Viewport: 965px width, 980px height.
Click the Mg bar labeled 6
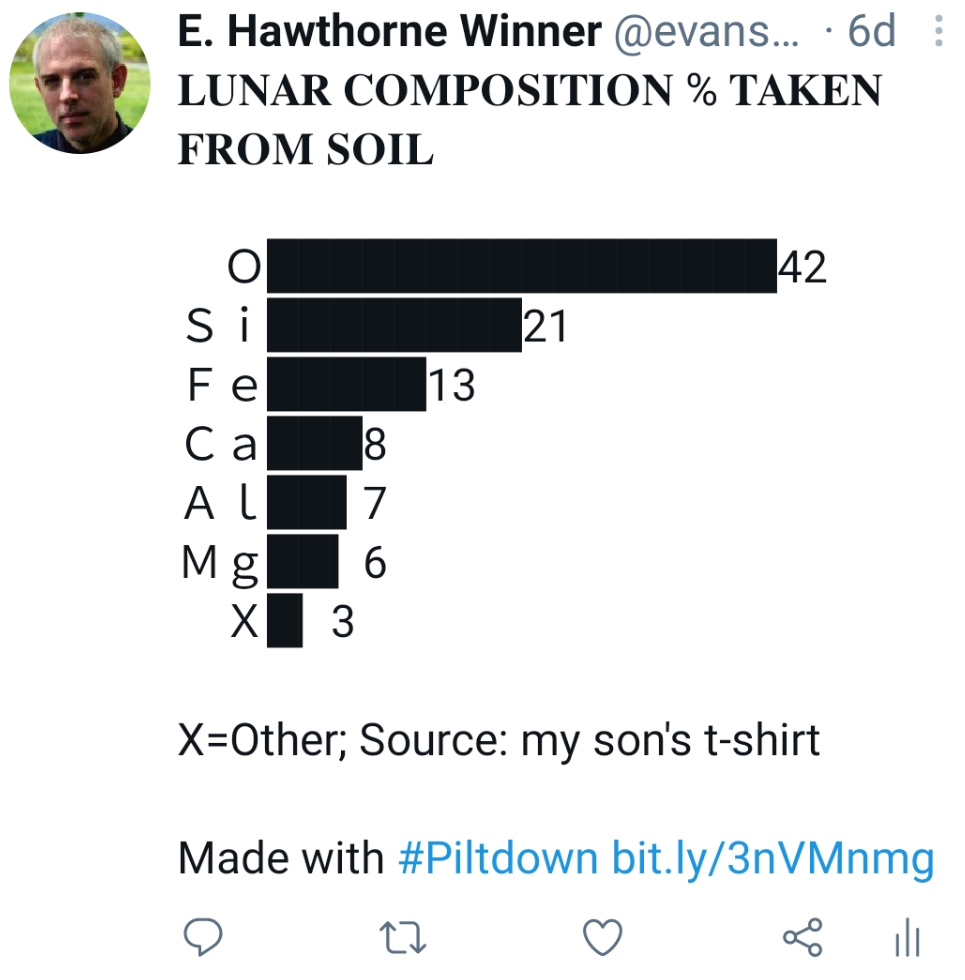(302, 561)
